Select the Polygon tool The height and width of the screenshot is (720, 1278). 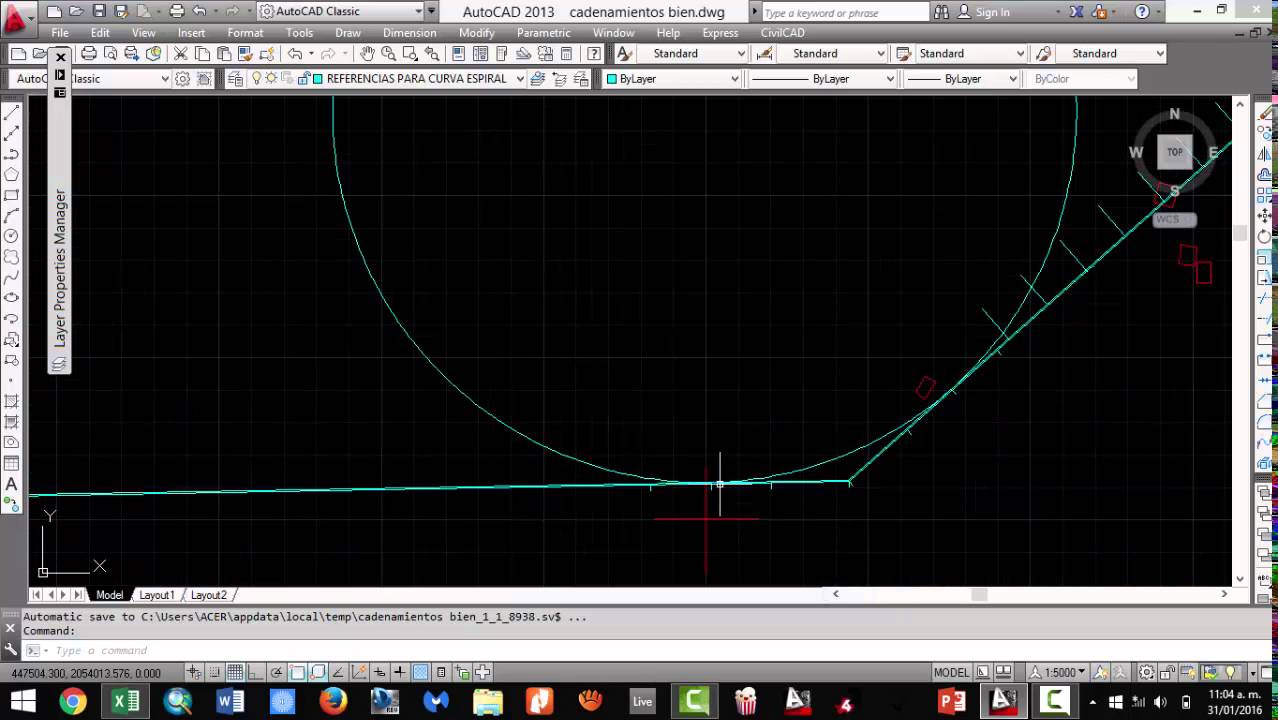(x=12, y=175)
